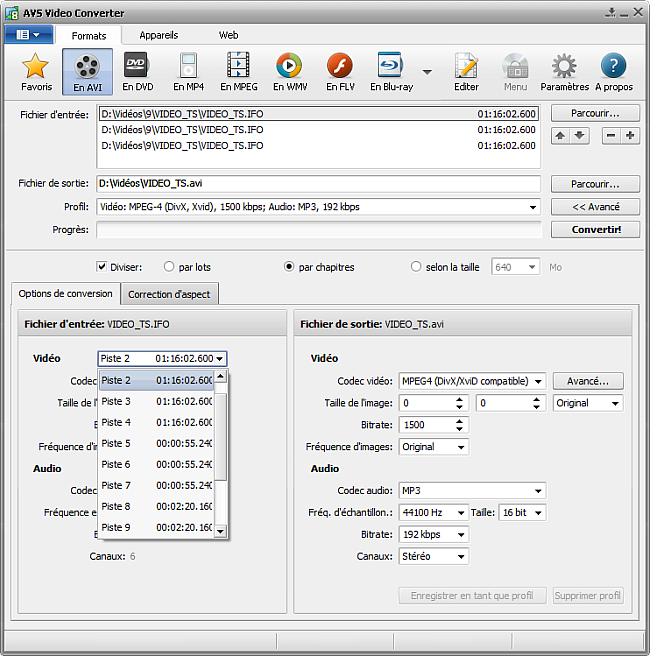Select Piste 9 in track list
Viewport: 650px width, 656px height.
(x=157, y=528)
